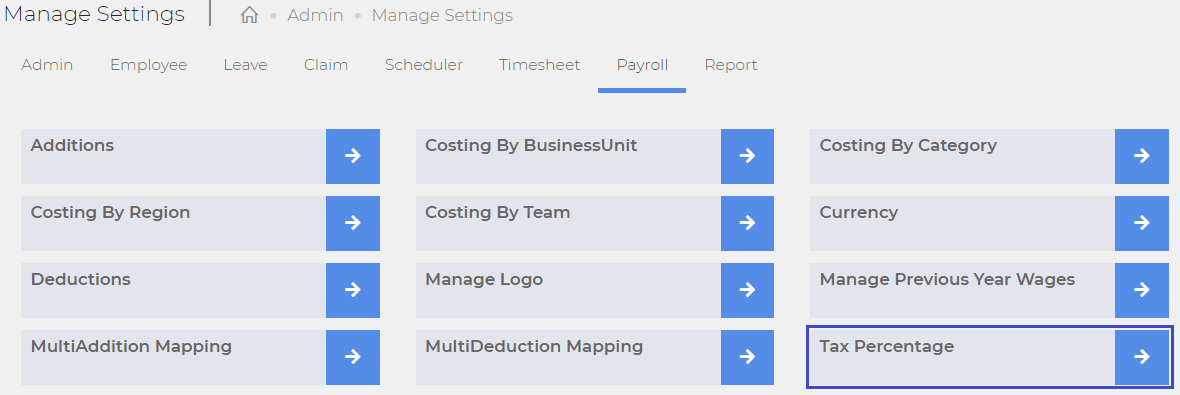
Task: Open Additions via its arrow icon
Action: pyautogui.click(x=352, y=156)
